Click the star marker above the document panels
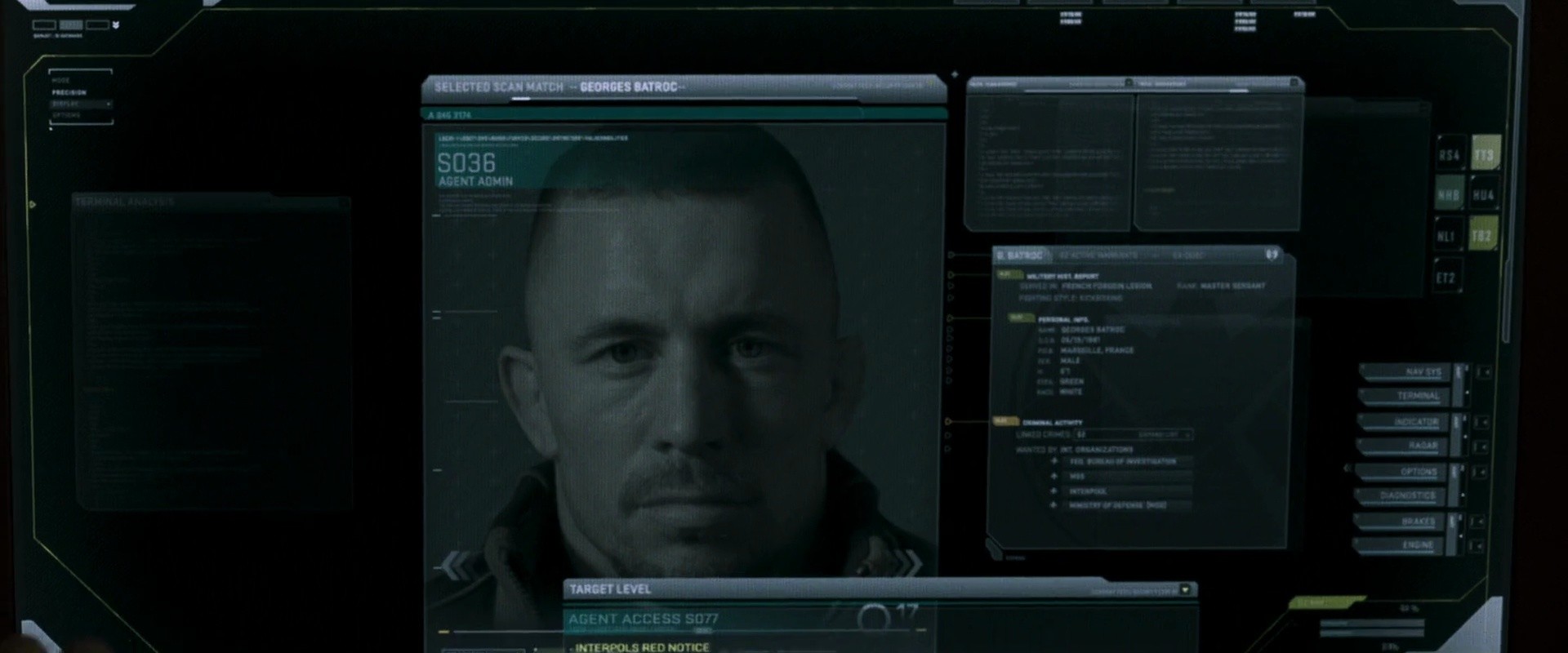Image resolution: width=1568 pixels, height=653 pixels. tap(955, 75)
